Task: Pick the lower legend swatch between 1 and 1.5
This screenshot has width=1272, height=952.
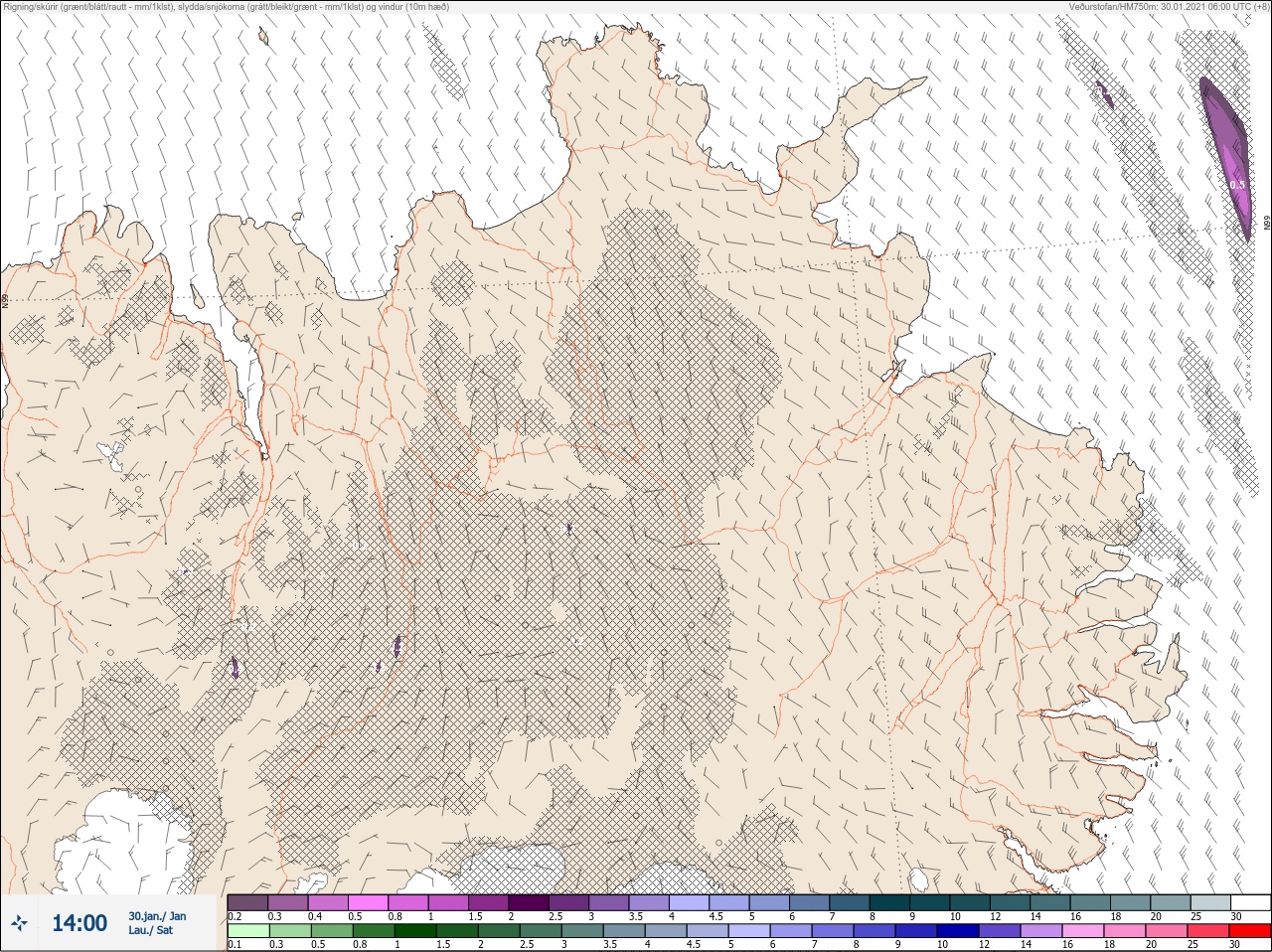Action: [415, 931]
